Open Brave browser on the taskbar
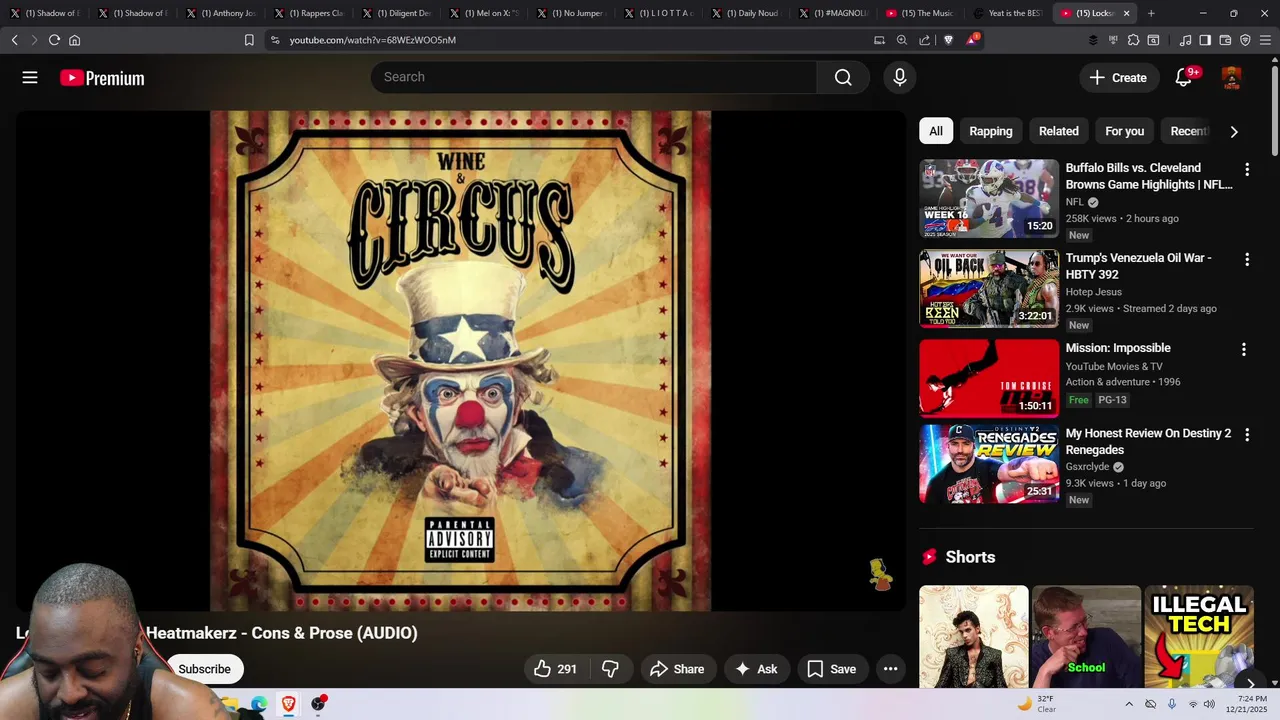The height and width of the screenshot is (720, 1280). (288, 704)
